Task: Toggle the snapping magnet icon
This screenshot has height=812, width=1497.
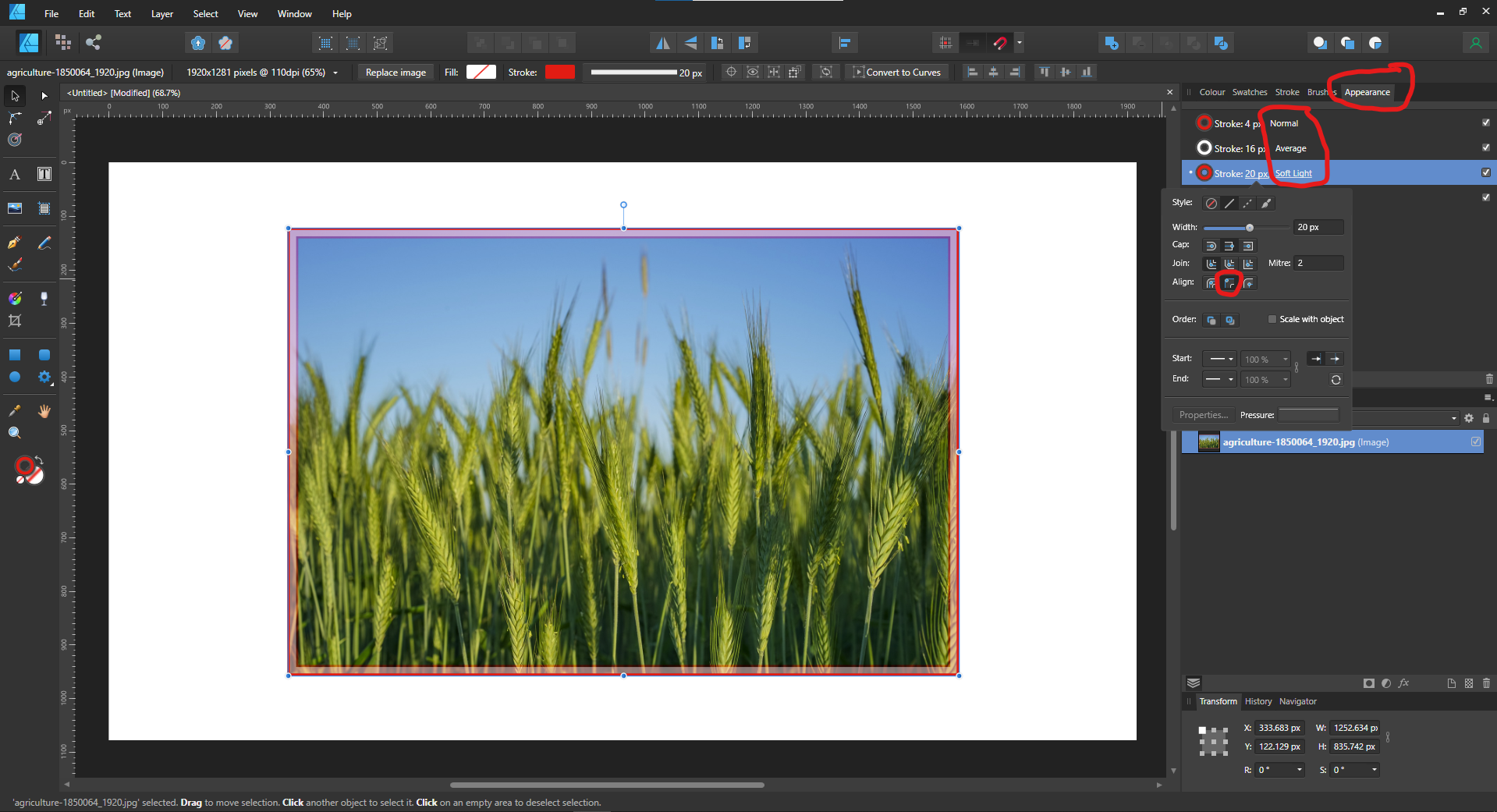Action: pos(1000,43)
